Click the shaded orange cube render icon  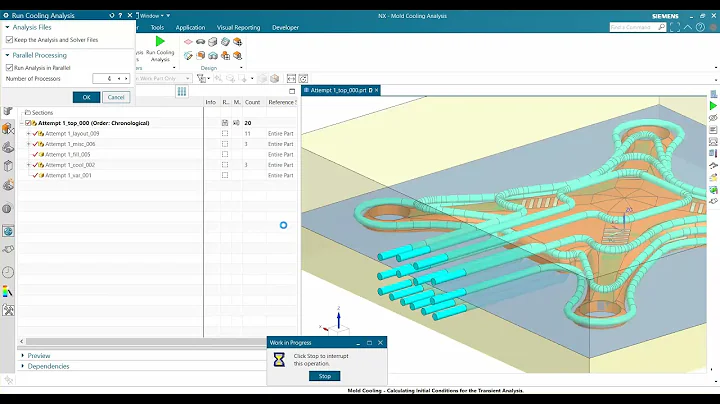pyautogui.click(x=275, y=79)
